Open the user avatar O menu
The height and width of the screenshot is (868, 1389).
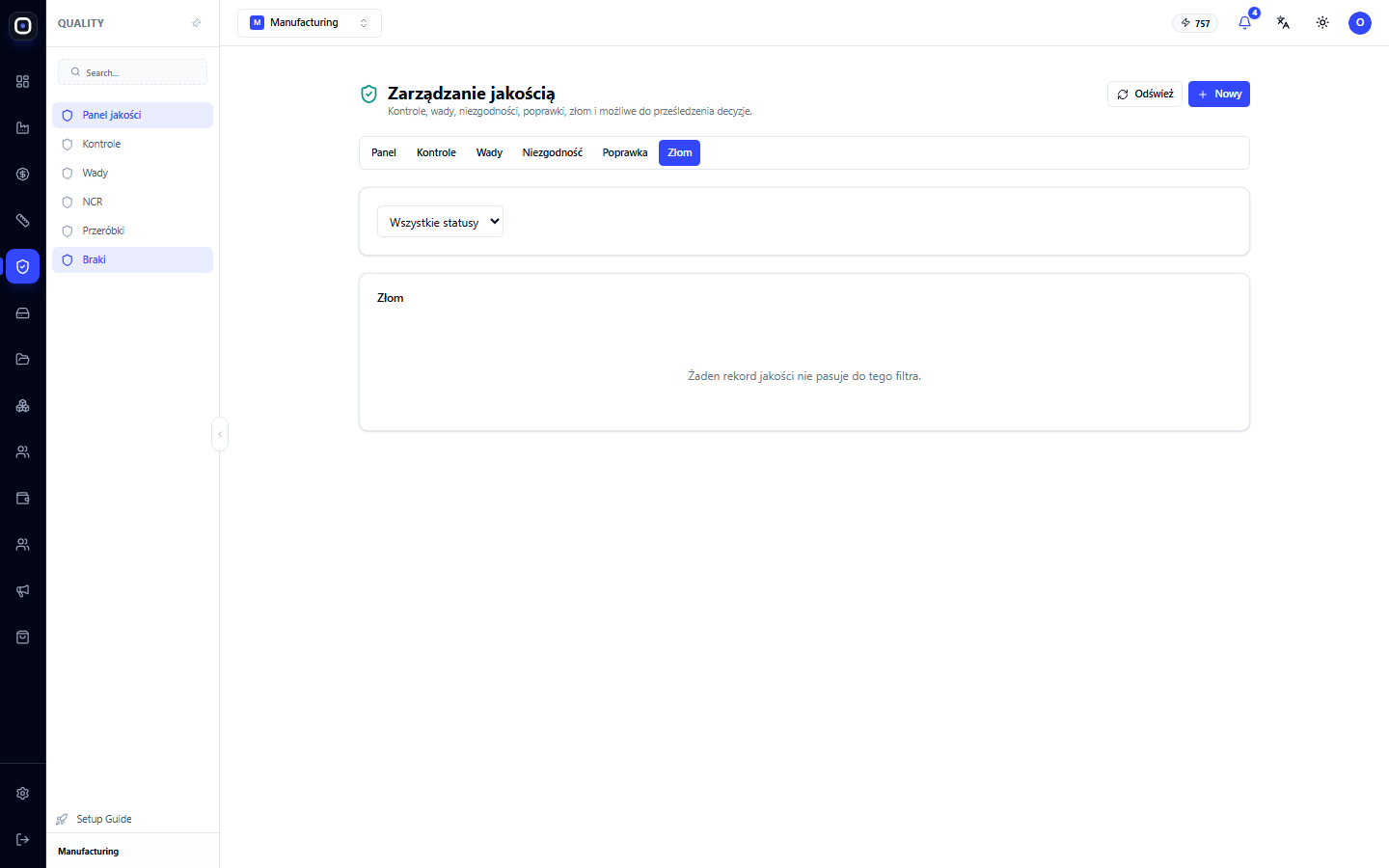(1360, 23)
